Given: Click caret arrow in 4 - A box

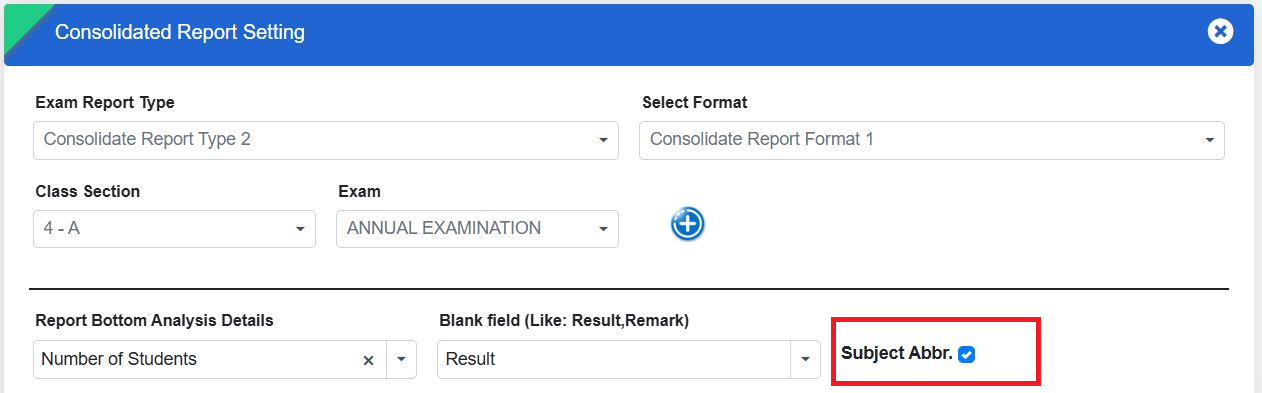Looking at the screenshot, I should click(x=300, y=229).
